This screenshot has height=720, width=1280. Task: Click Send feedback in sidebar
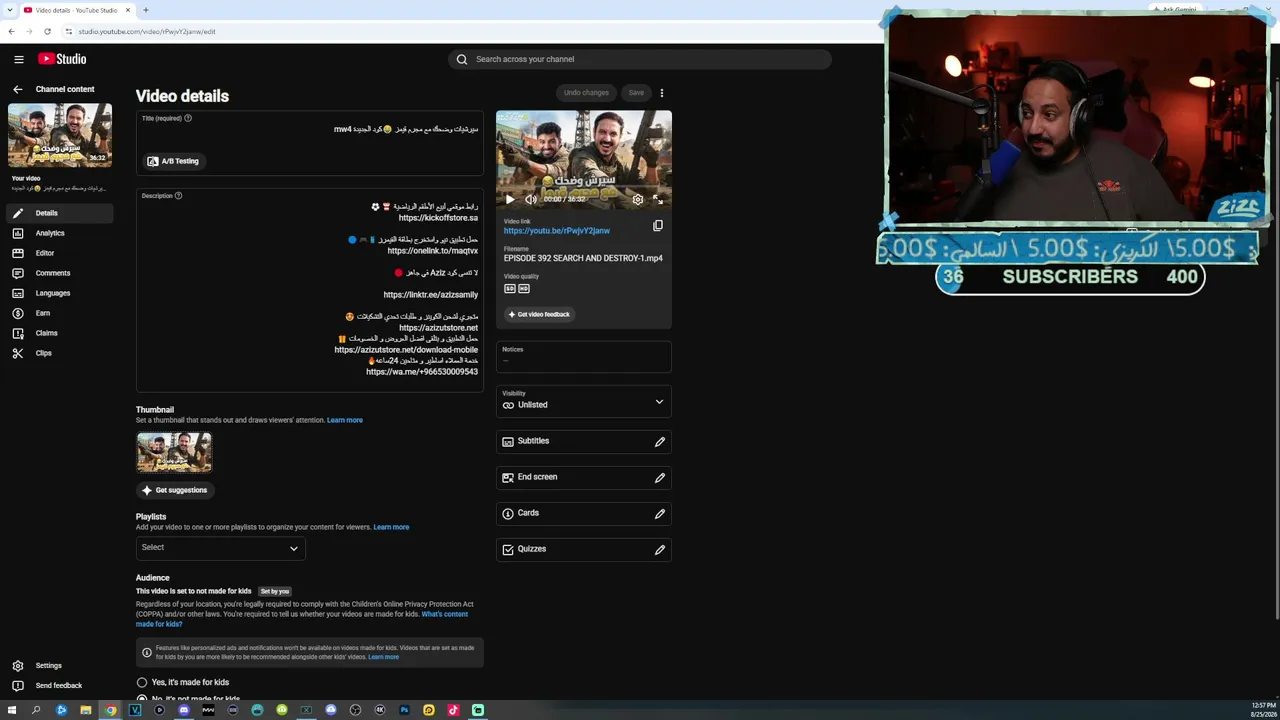pyautogui.click(x=58, y=685)
